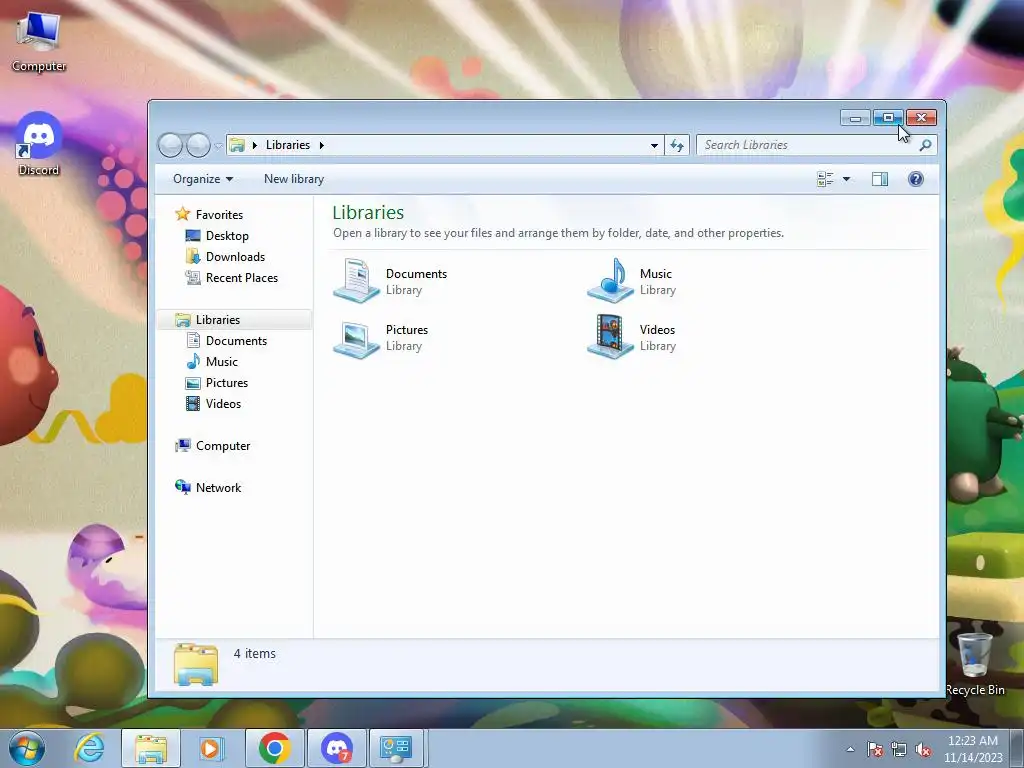
Task: Select Network in the navigation pane
Action: (218, 487)
